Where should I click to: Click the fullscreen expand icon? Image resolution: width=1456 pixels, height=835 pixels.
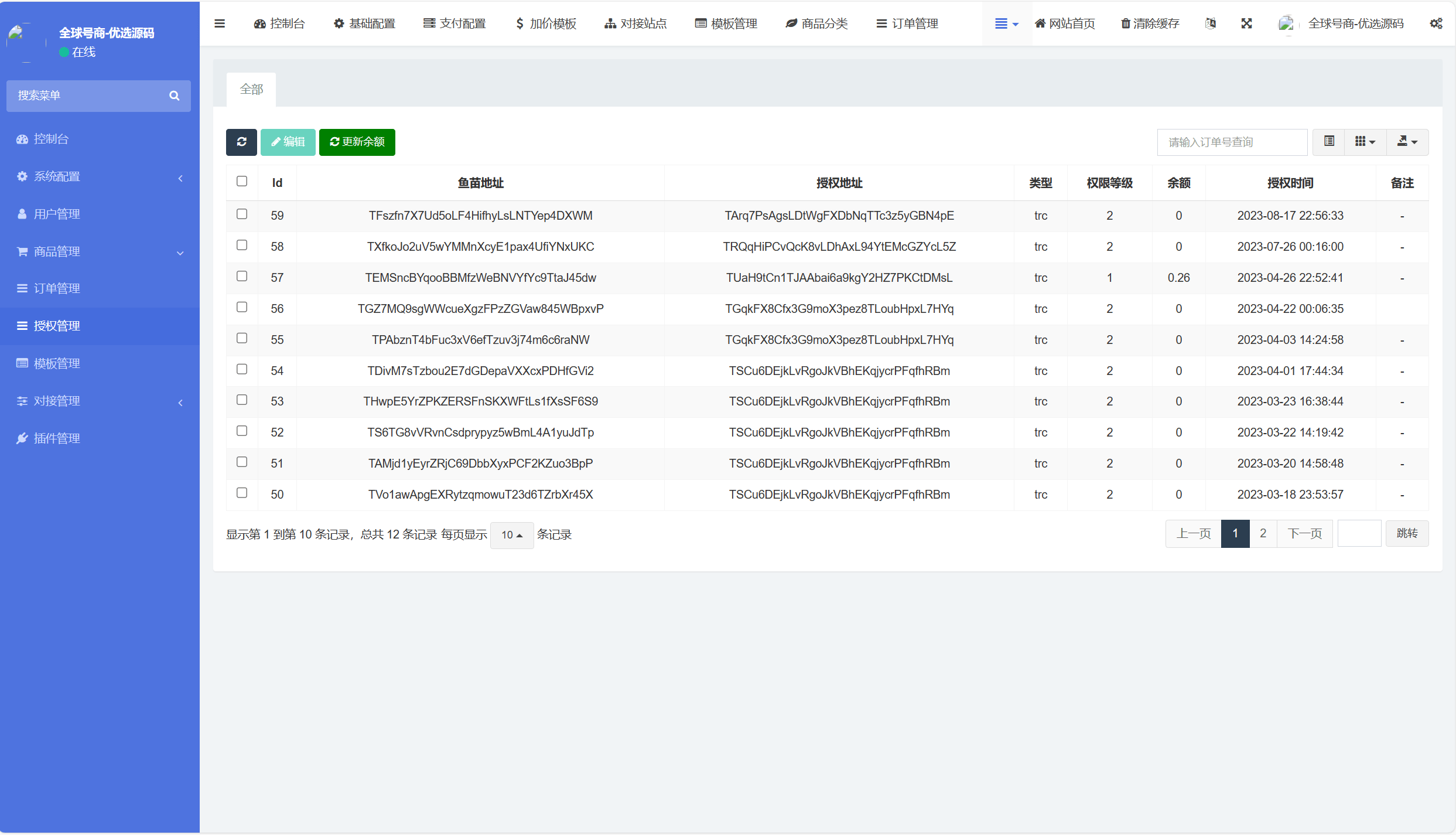[1246, 23]
